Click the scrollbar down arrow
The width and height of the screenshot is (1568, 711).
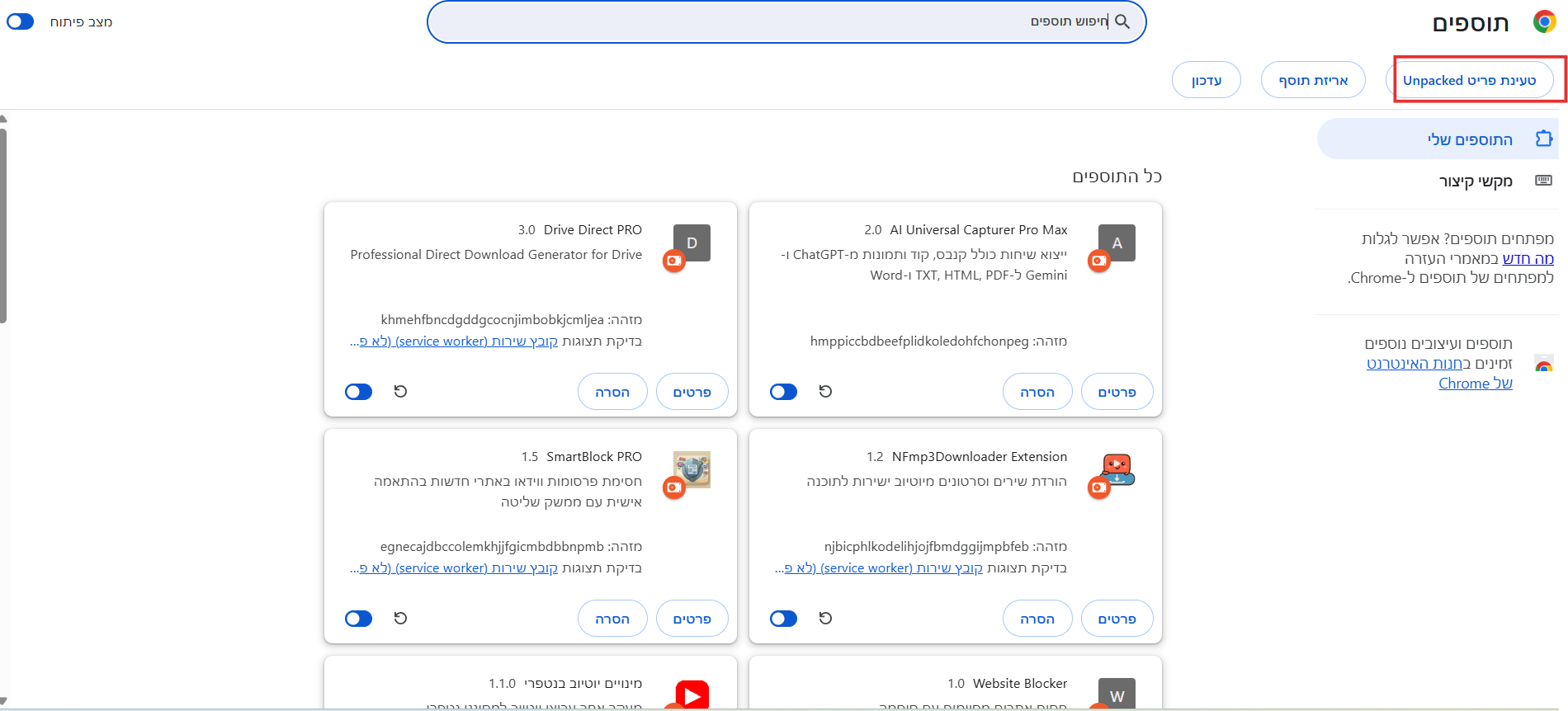(x=3, y=701)
